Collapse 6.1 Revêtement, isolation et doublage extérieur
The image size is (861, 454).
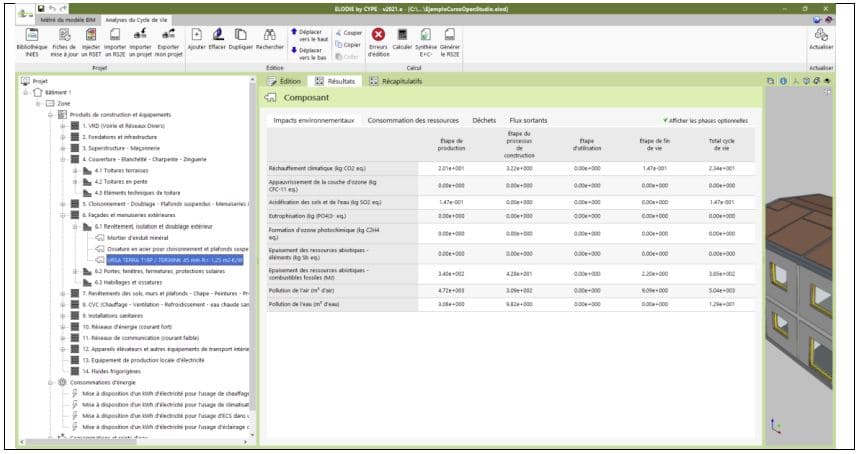click(75, 226)
